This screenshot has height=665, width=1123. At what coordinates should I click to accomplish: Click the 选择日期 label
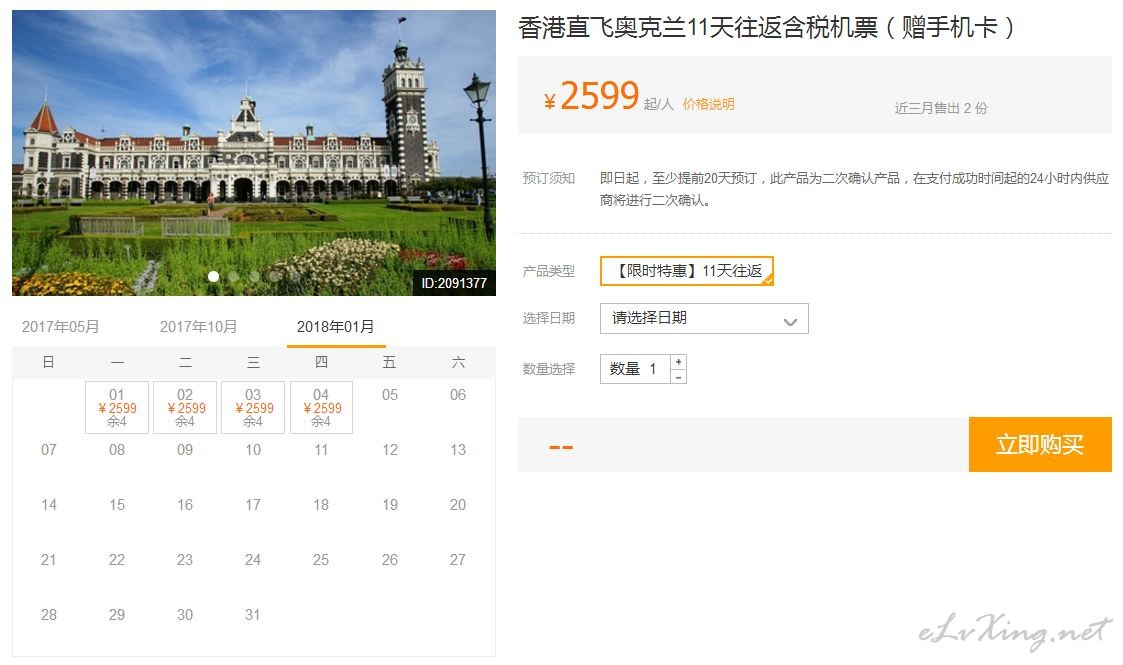549,319
